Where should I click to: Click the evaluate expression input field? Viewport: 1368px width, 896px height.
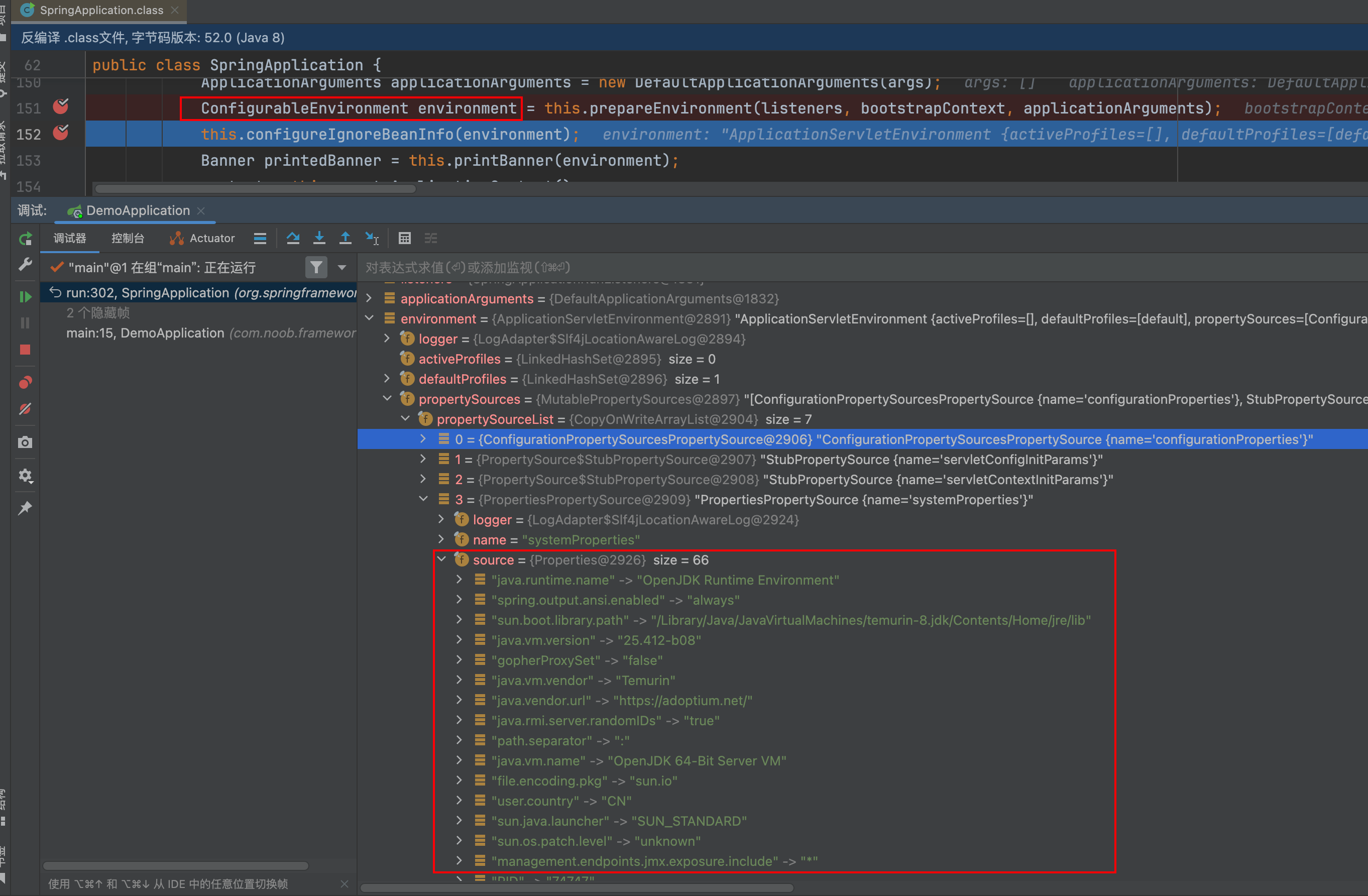click(x=862, y=267)
